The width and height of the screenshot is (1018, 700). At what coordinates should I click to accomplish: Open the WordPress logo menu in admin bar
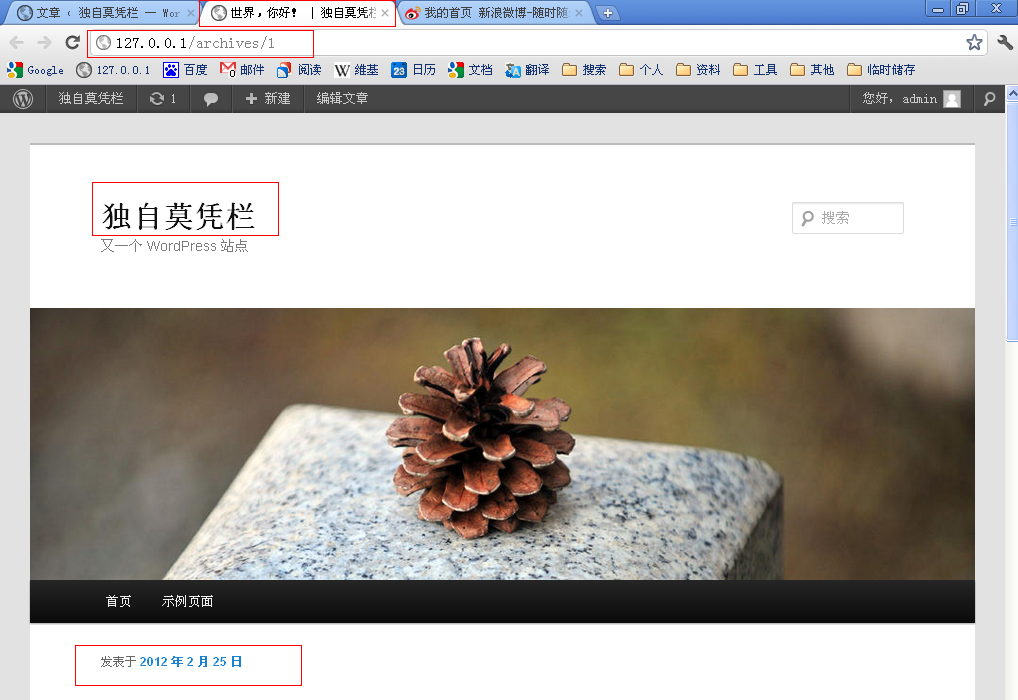click(x=23, y=99)
